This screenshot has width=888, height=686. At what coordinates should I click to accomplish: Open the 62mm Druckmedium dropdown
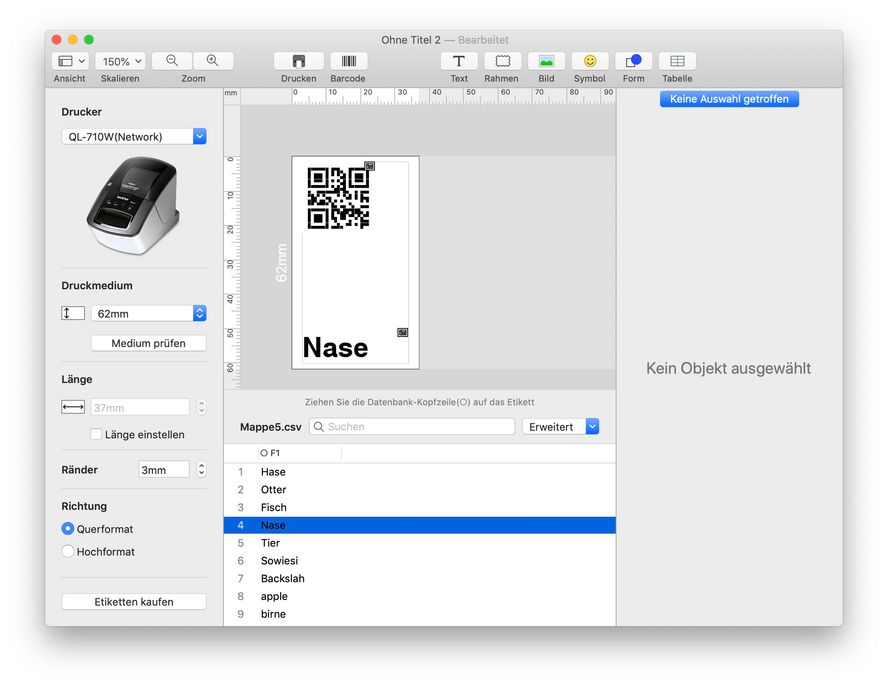point(148,313)
